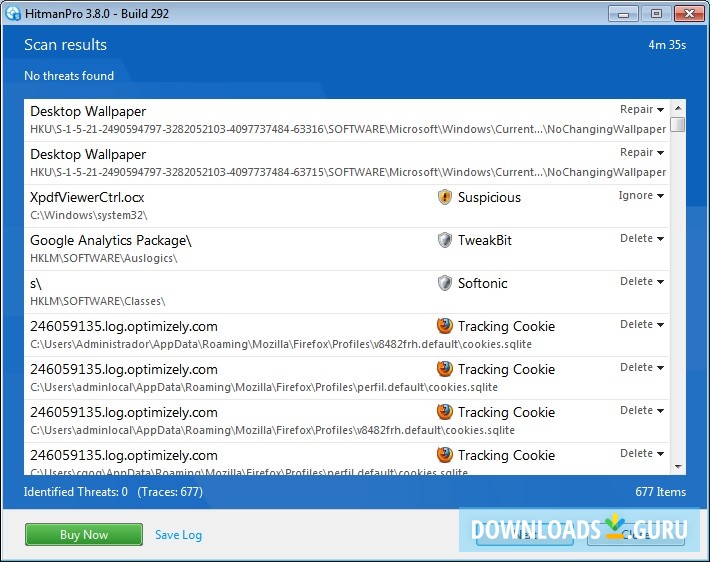Open Delete dropdown for Softonic entry

tap(642, 281)
